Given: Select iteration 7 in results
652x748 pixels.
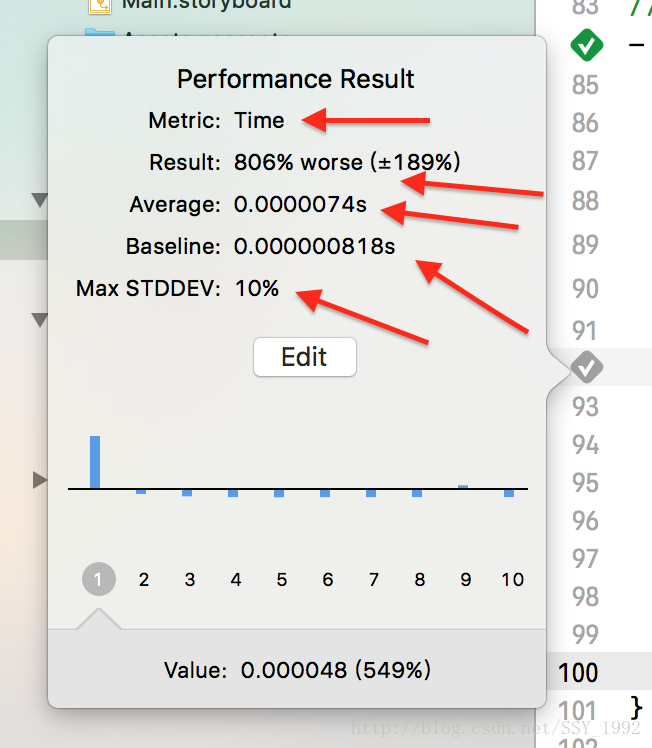Looking at the screenshot, I should pyautogui.click(x=374, y=580).
